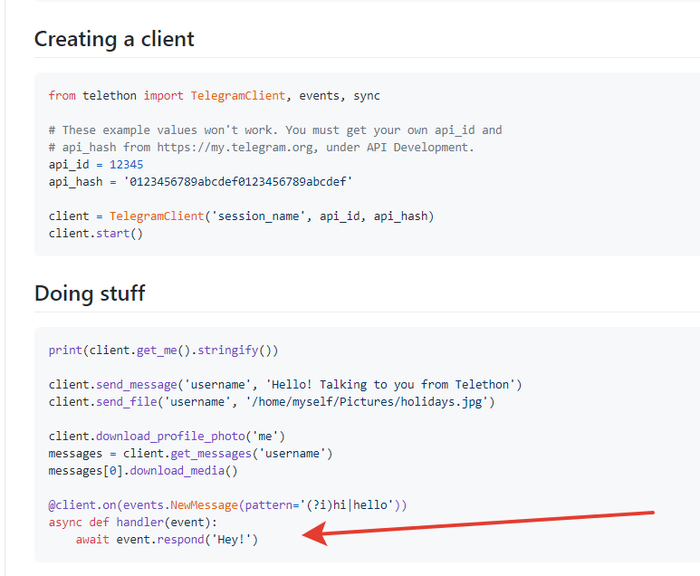Image resolution: width=700 pixels, height=576 pixels.
Task: Click the api_hash assignment line
Action: 200,182
